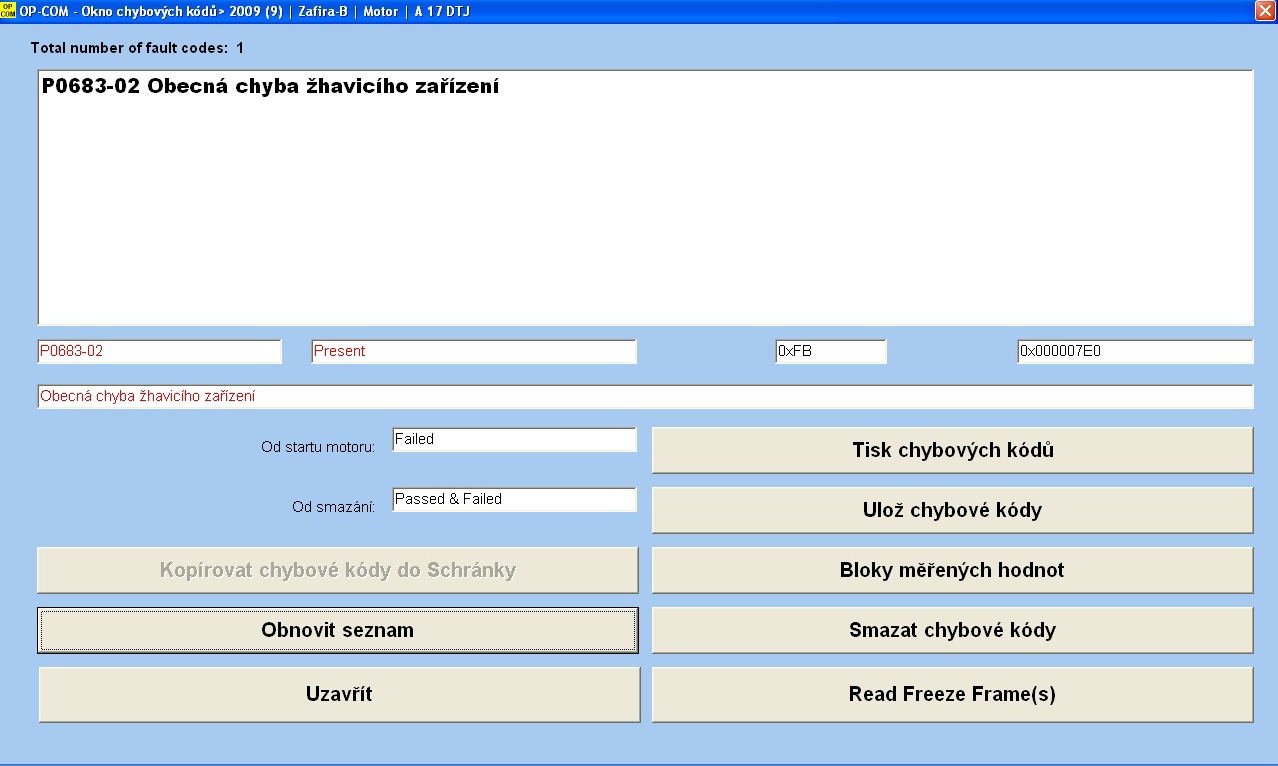Screen dimensions: 1278x766
Task: Close the OP-COM fault code window
Action: [x=1264, y=11]
